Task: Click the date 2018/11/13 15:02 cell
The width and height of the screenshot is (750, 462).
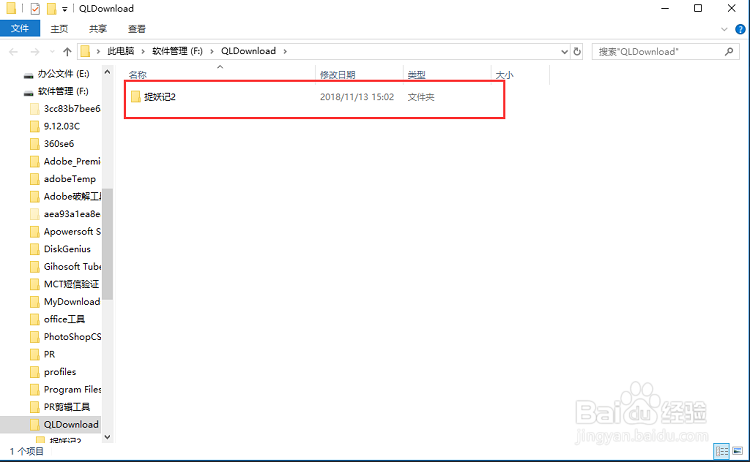Action: pos(357,97)
